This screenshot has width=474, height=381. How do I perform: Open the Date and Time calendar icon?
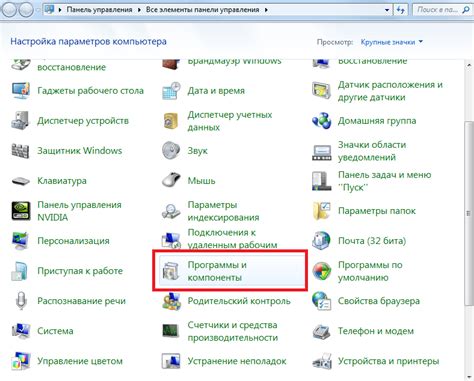pos(171,90)
